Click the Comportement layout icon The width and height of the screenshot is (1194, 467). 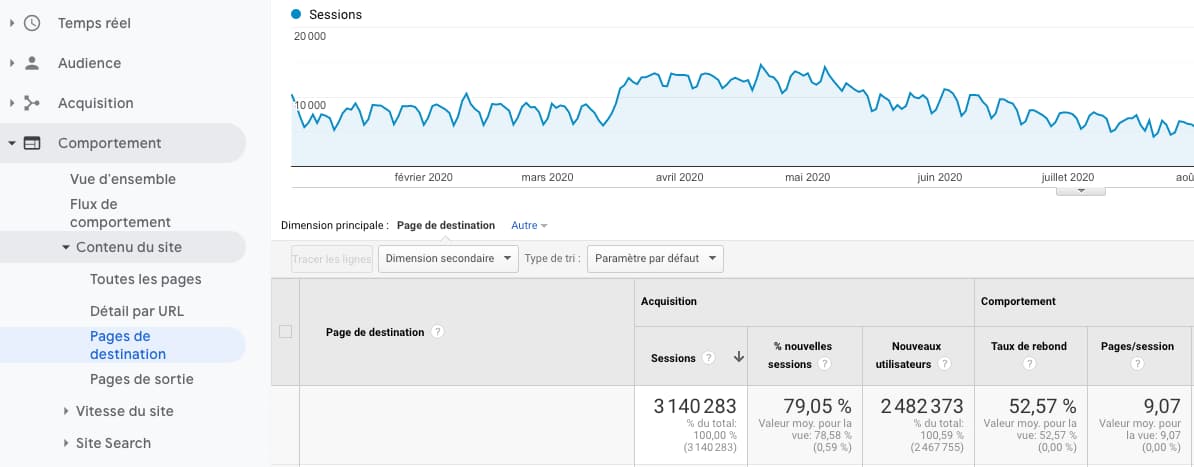click(x=32, y=143)
